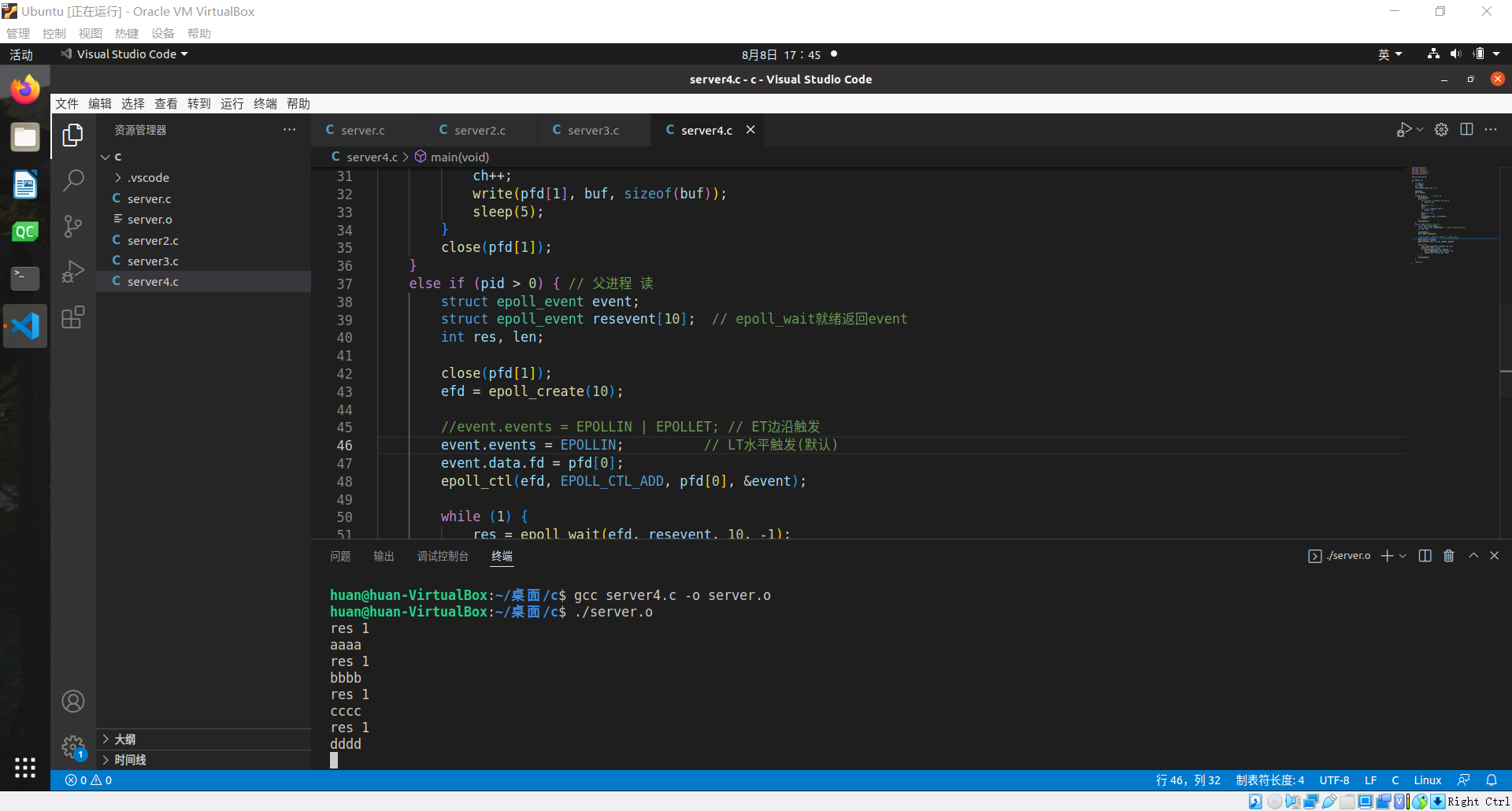The width and height of the screenshot is (1512, 811).
Task: Open the 终端 menu in menu bar
Action: [265, 104]
